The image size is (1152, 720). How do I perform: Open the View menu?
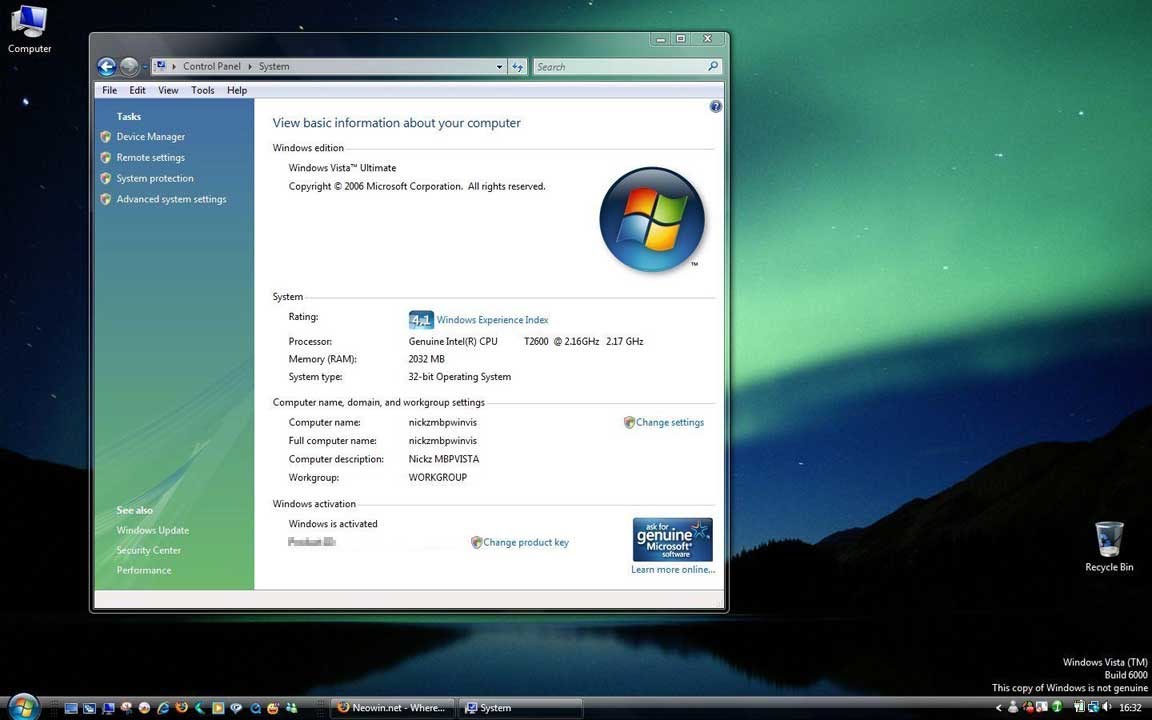pos(168,90)
